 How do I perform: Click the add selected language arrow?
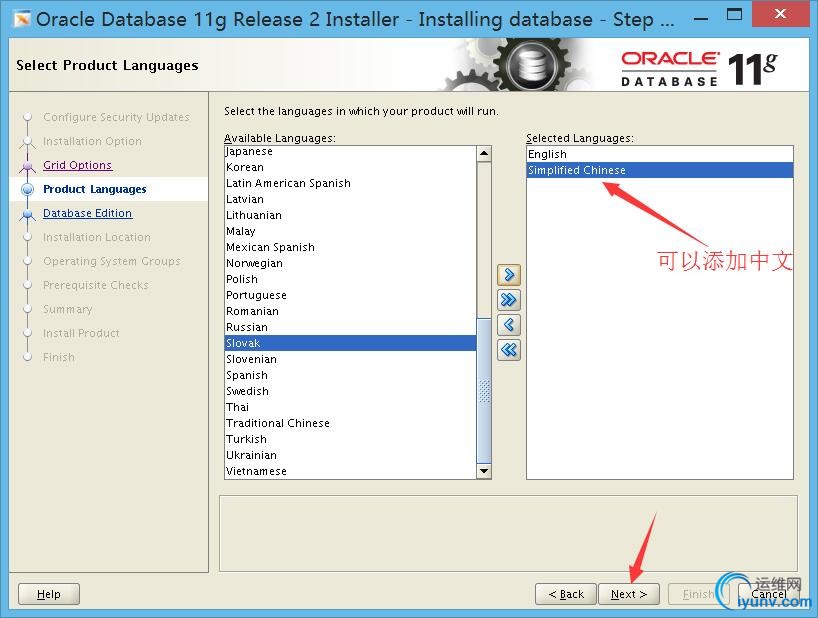(509, 275)
